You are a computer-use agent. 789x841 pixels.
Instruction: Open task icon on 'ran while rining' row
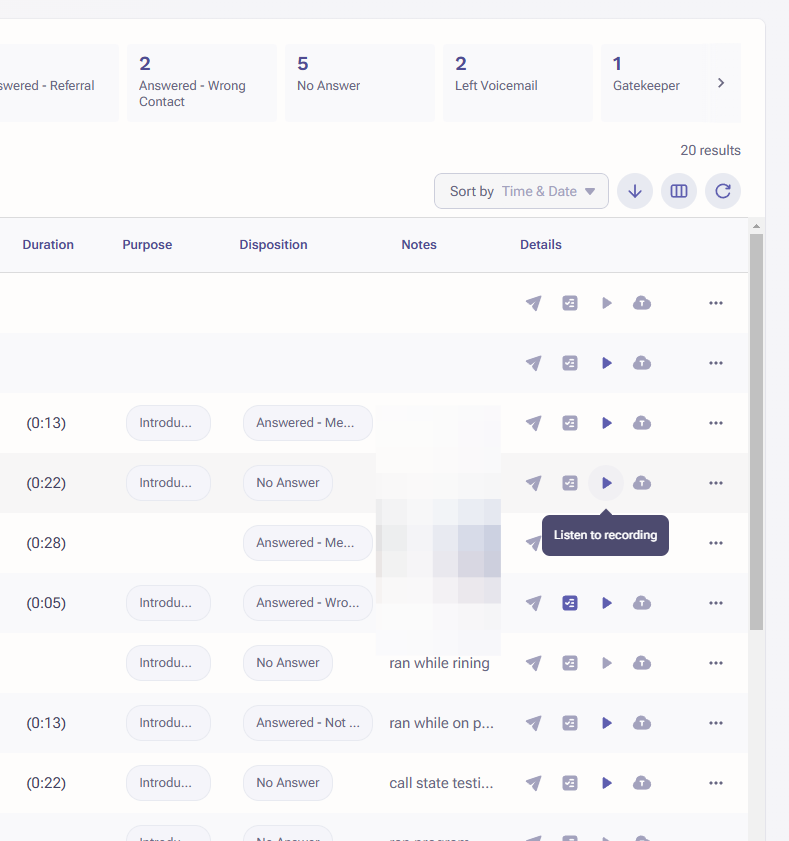pos(570,663)
